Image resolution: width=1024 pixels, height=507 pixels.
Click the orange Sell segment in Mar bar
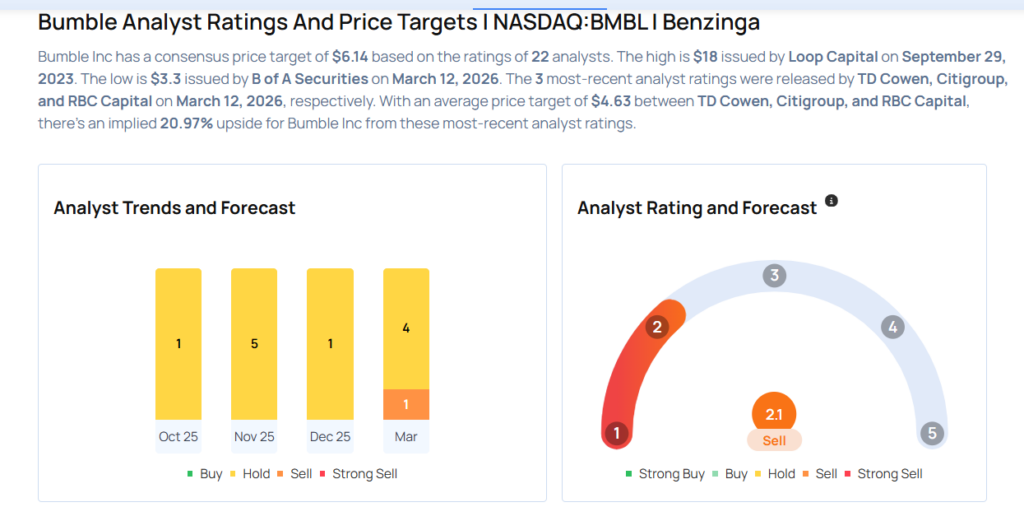(x=406, y=404)
